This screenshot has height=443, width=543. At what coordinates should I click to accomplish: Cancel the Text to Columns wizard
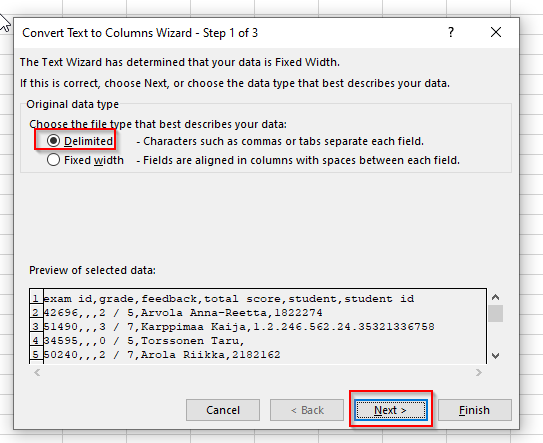coord(223,410)
